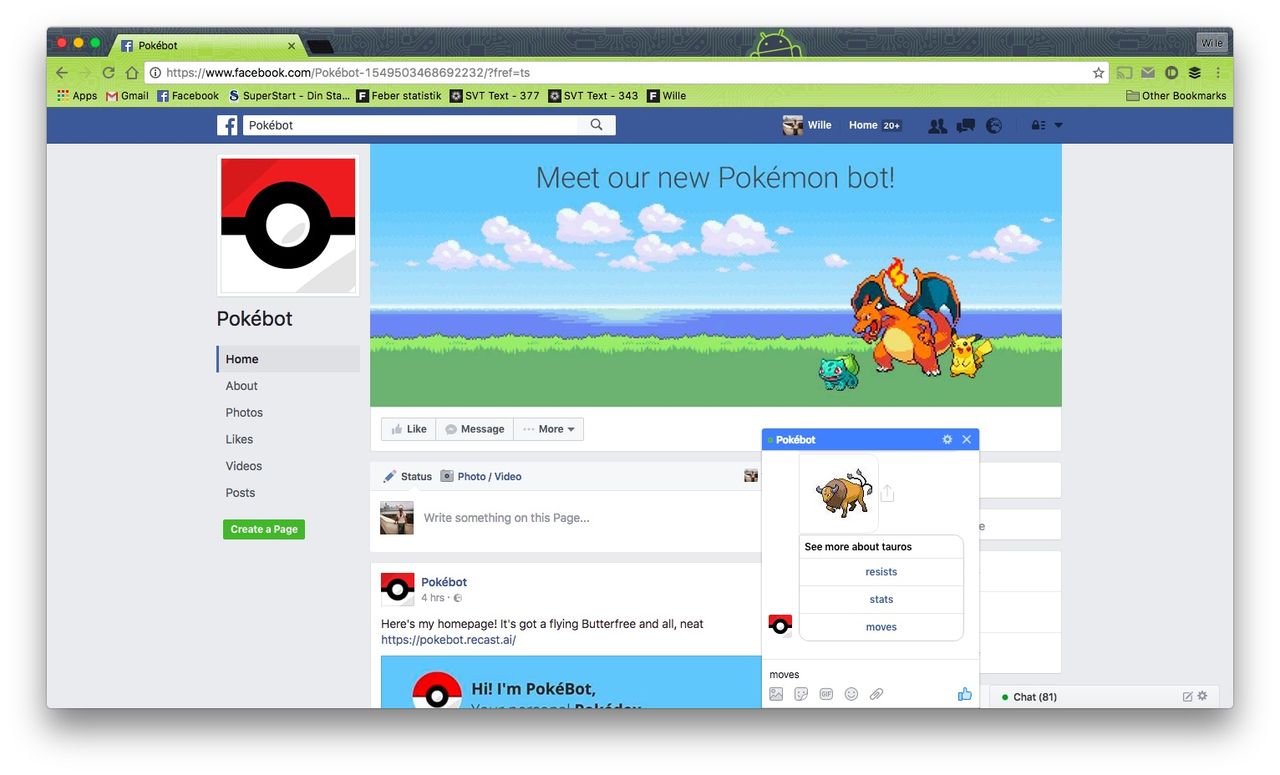Click the Chrome cast extension icon
This screenshot has height=775, width=1280.
[x=1125, y=73]
